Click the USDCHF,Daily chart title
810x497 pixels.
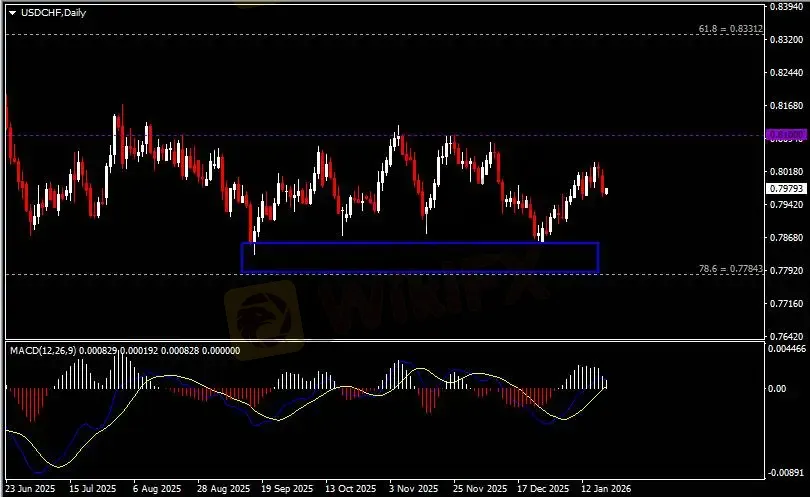coord(53,13)
